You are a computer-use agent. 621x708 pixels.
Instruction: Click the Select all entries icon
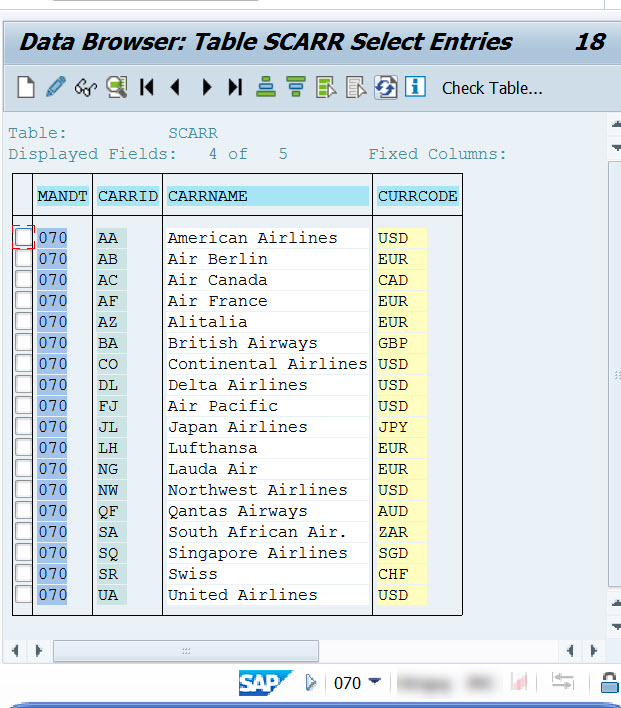coord(326,87)
